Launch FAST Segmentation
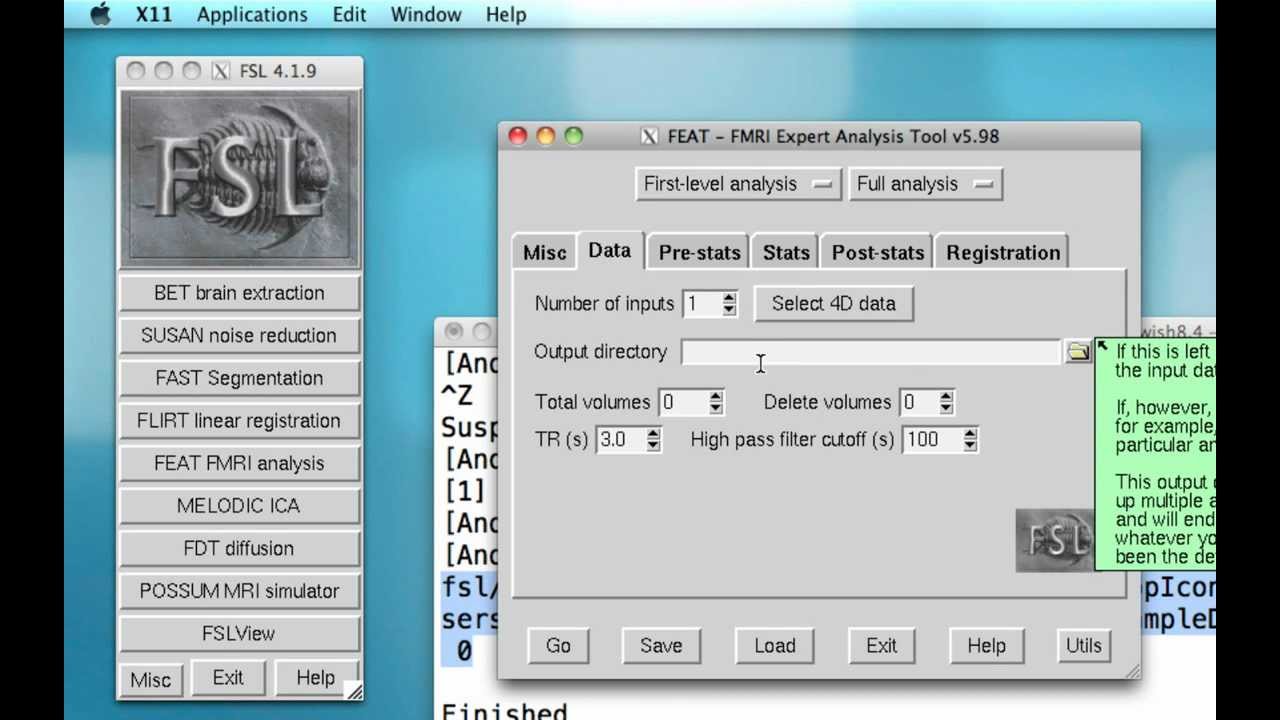The width and height of the screenshot is (1280, 720). coord(239,378)
